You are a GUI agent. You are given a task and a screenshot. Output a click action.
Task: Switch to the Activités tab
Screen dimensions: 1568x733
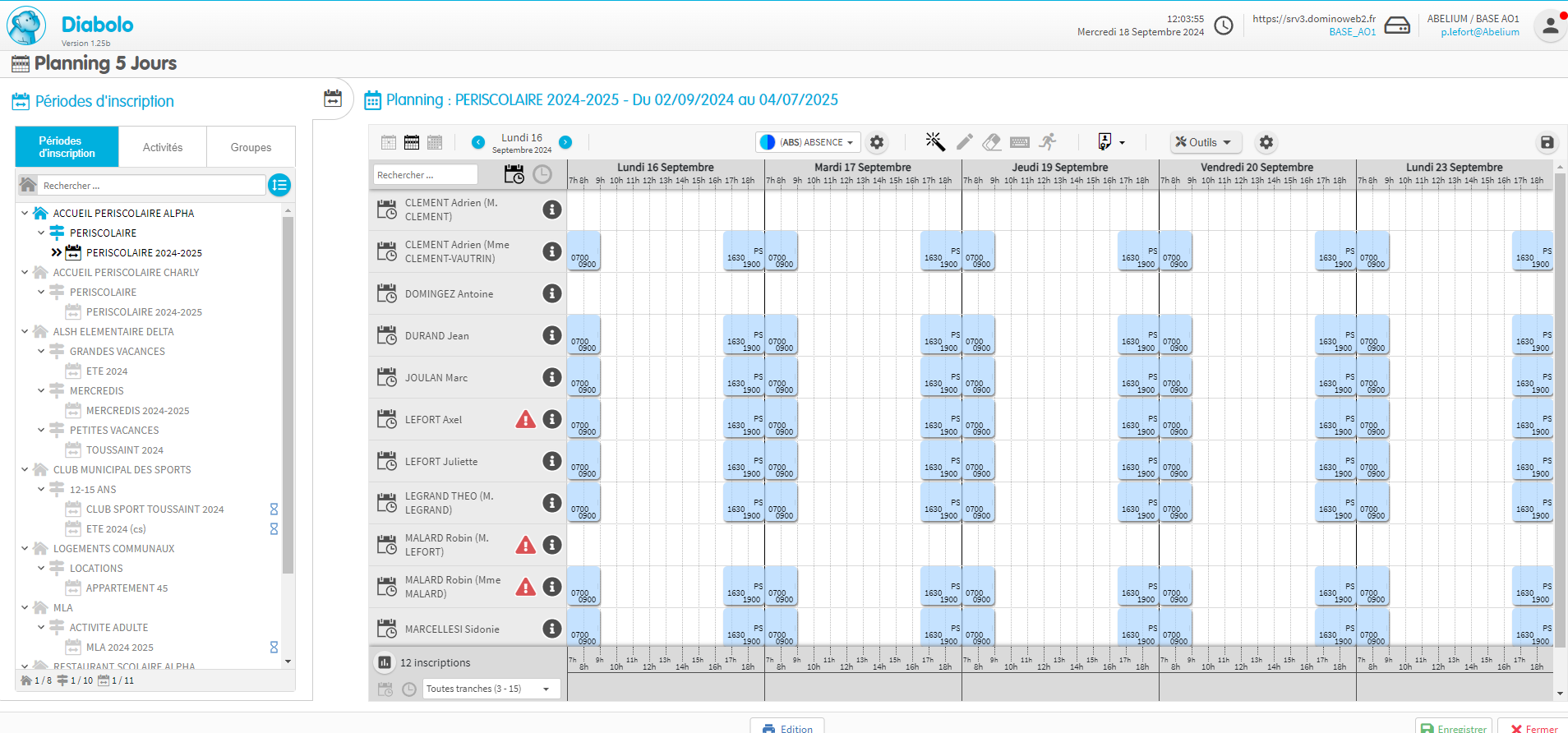[163, 147]
